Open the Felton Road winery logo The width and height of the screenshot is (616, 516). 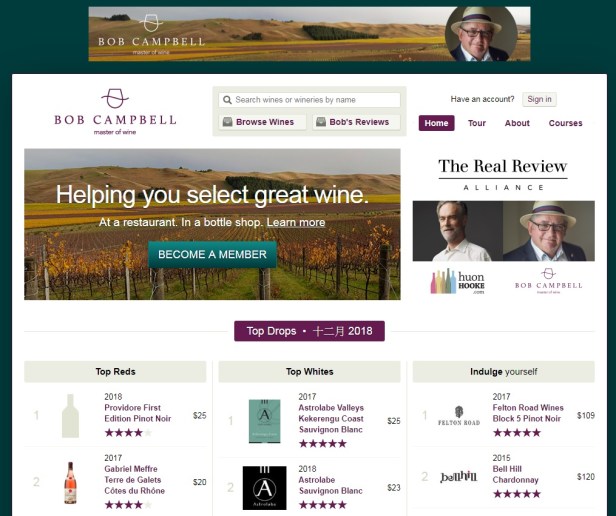pyautogui.click(x=459, y=416)
